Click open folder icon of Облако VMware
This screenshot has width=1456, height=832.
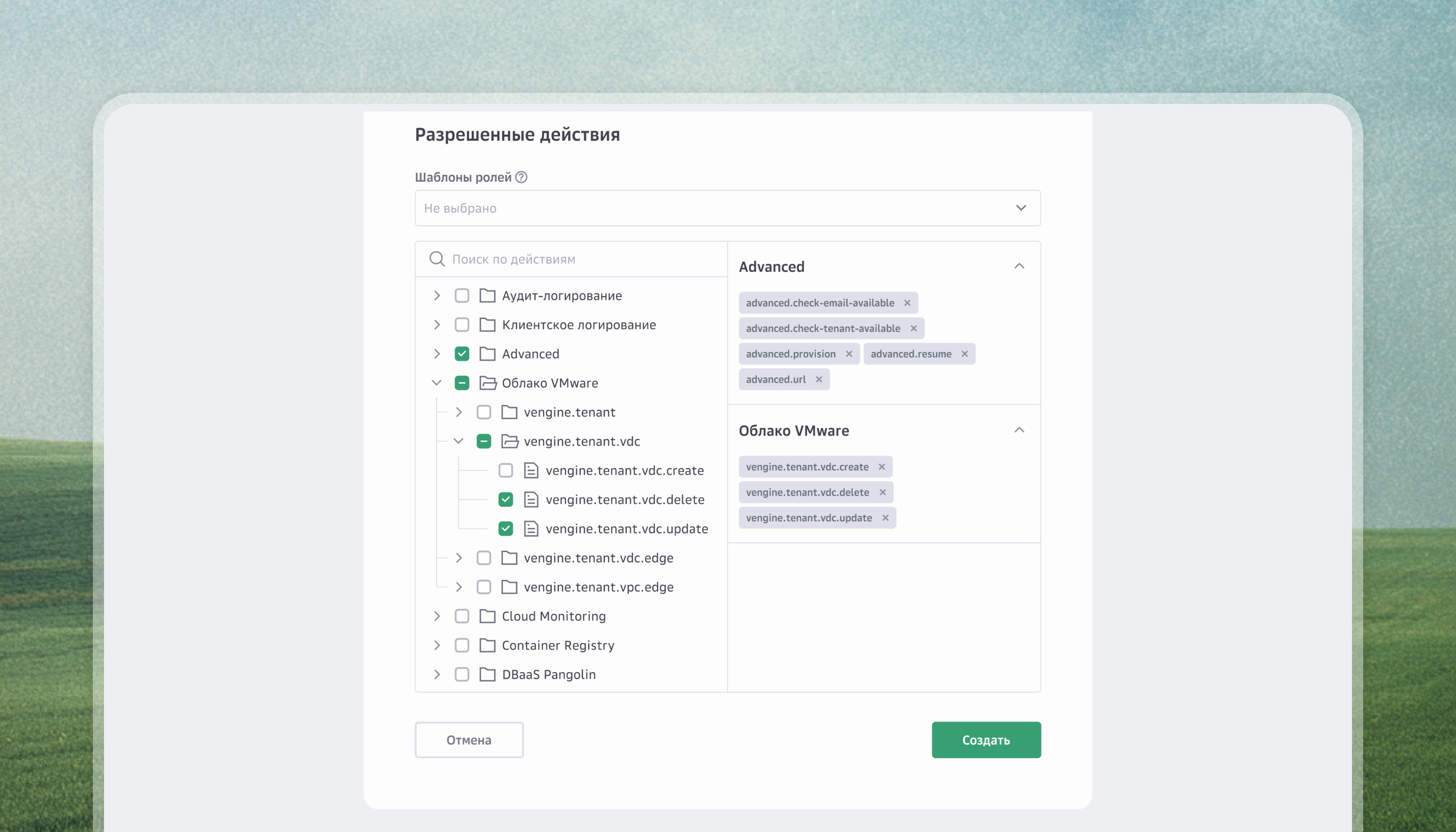click(488, 383)
